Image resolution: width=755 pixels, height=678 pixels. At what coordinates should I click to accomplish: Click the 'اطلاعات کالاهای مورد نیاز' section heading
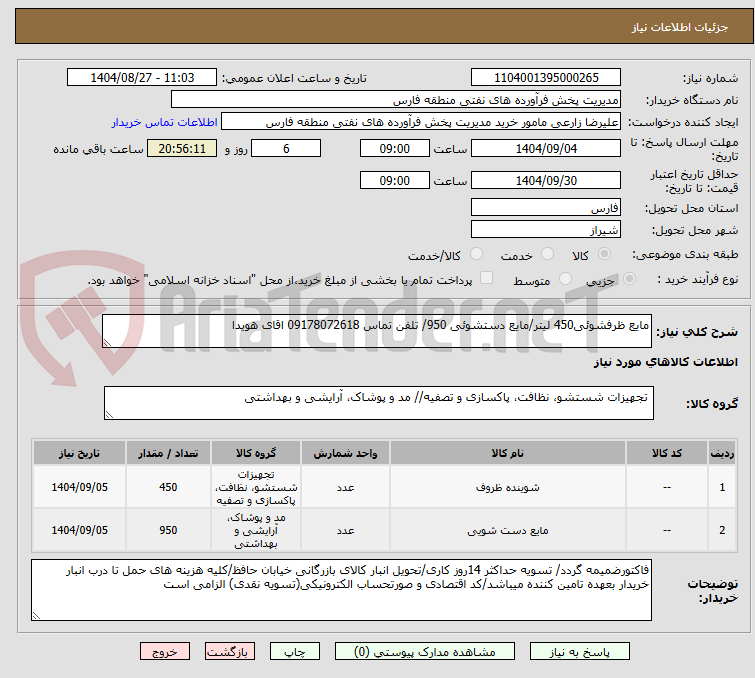click(x=665, y=362)
